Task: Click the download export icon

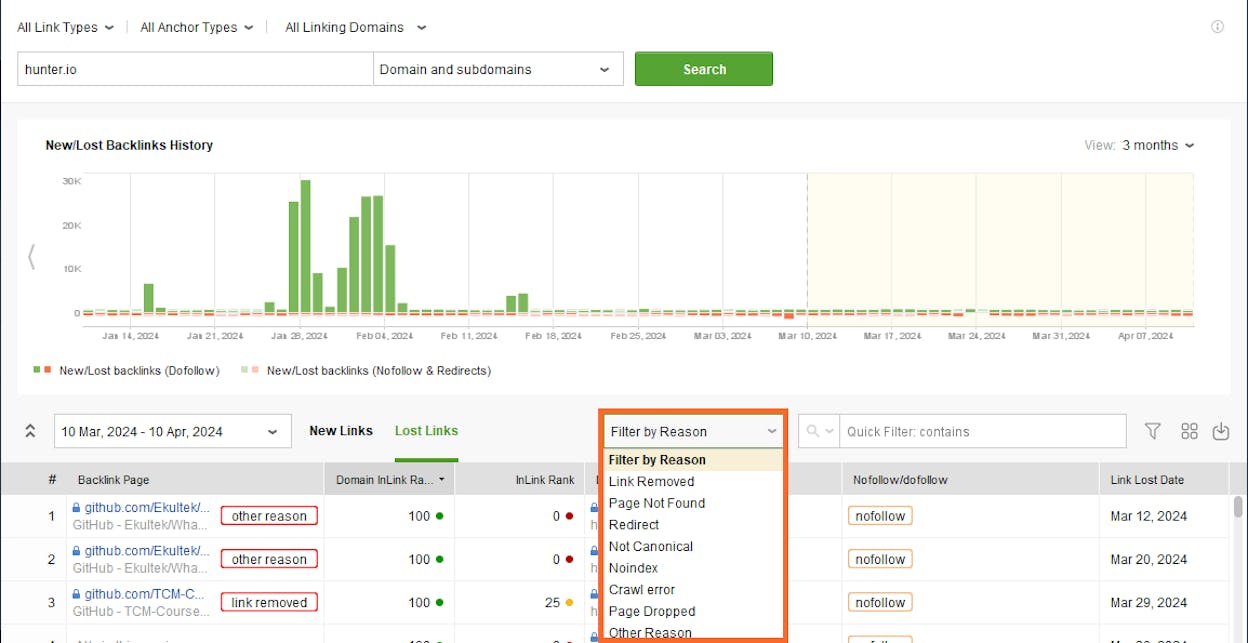Action: (1221, 431)
